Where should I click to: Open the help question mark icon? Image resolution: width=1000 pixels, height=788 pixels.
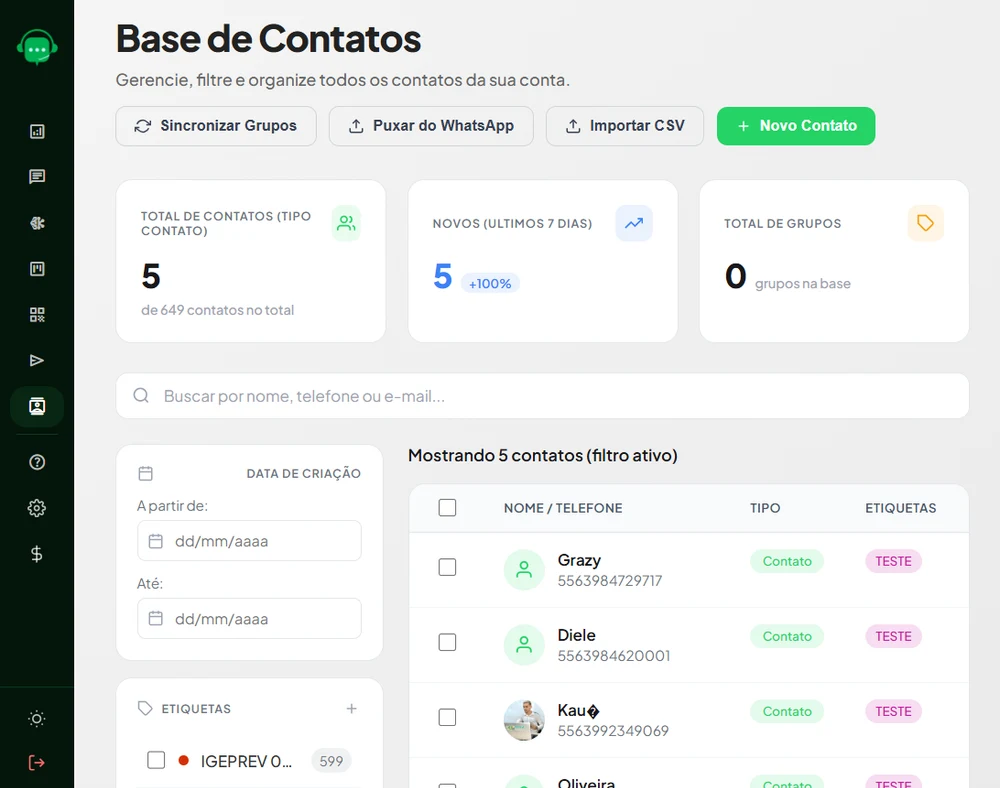37,462
